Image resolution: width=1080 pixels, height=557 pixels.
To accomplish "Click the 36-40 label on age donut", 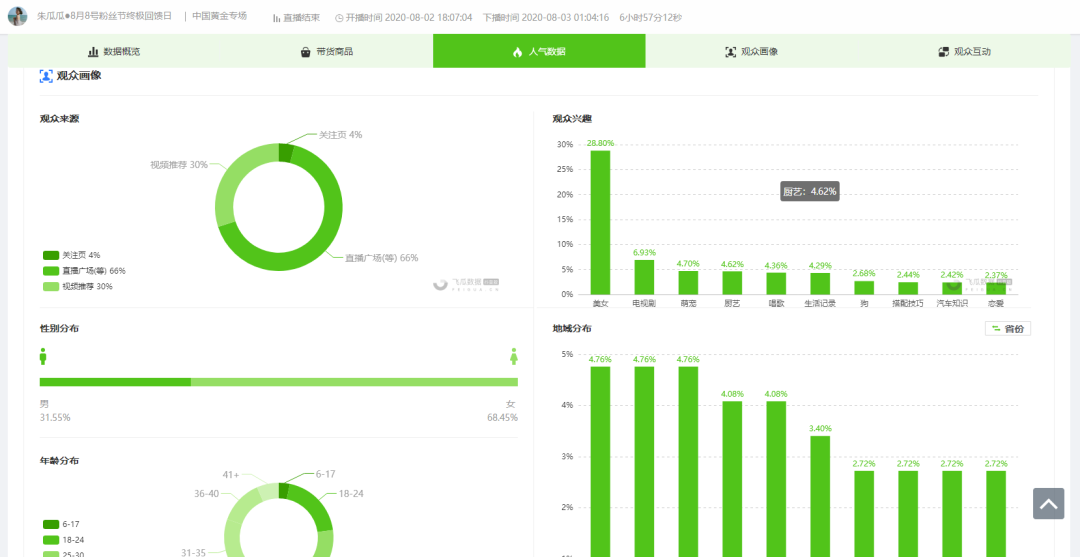I will click(x=206, y=494).
